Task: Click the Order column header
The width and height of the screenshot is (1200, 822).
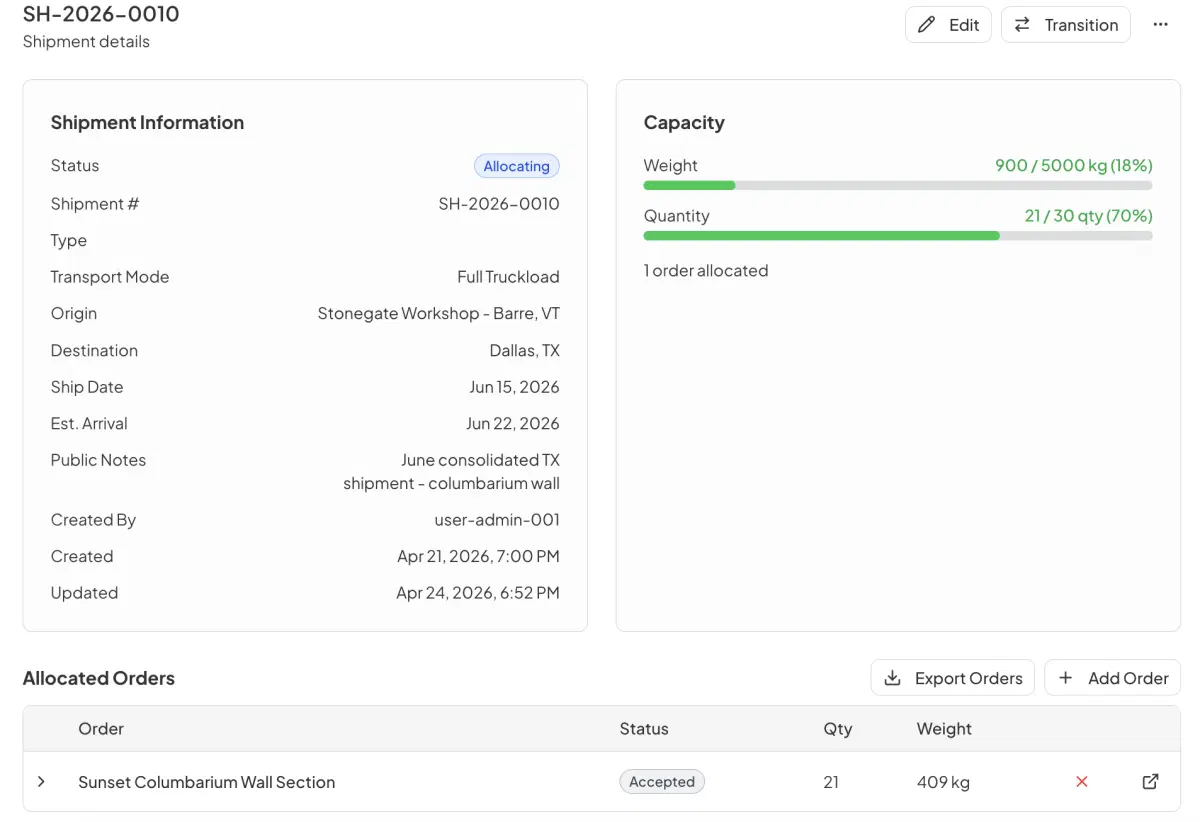Action: coord(101,729)
